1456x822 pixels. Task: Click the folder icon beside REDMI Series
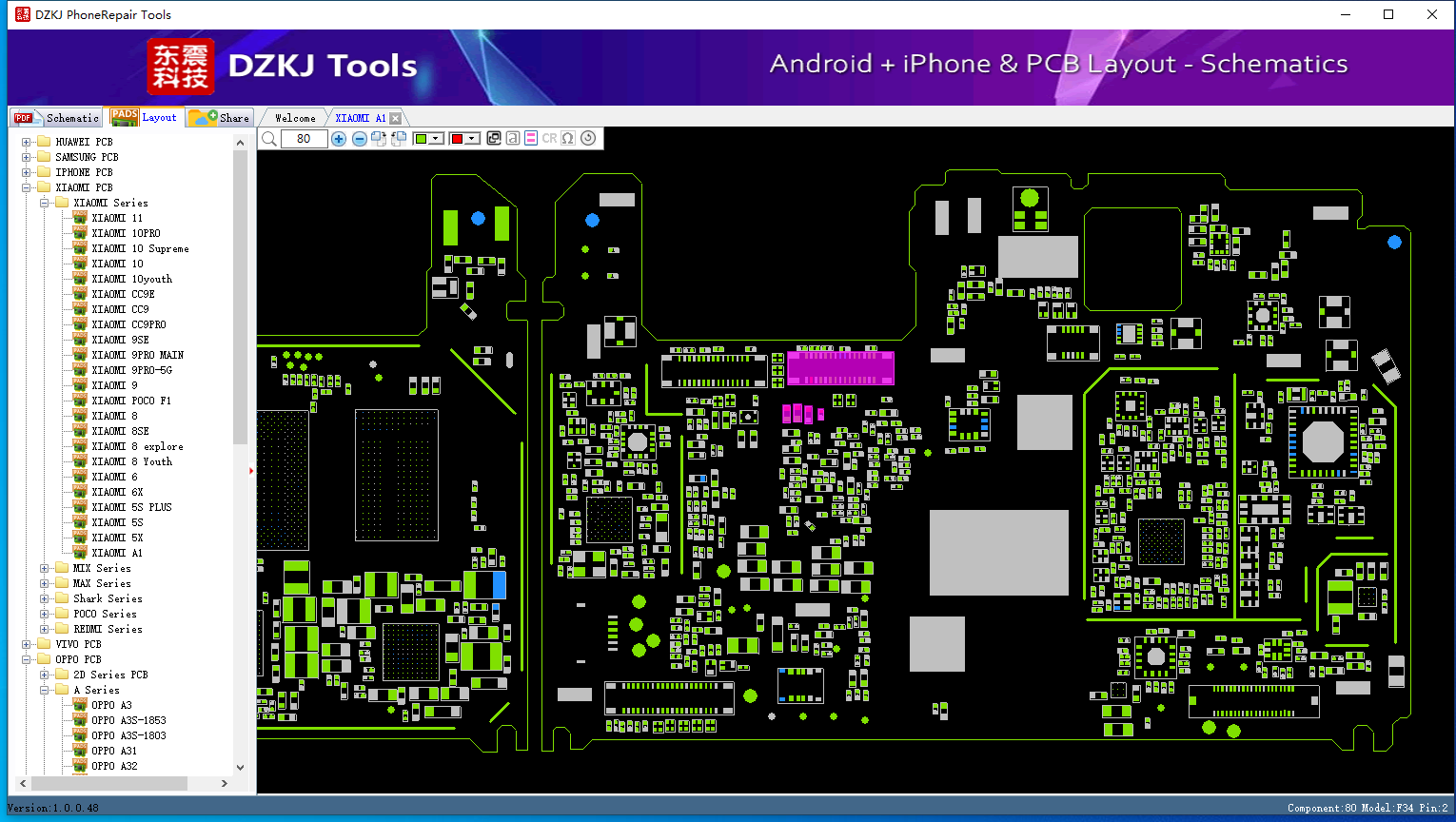point(62,629)
